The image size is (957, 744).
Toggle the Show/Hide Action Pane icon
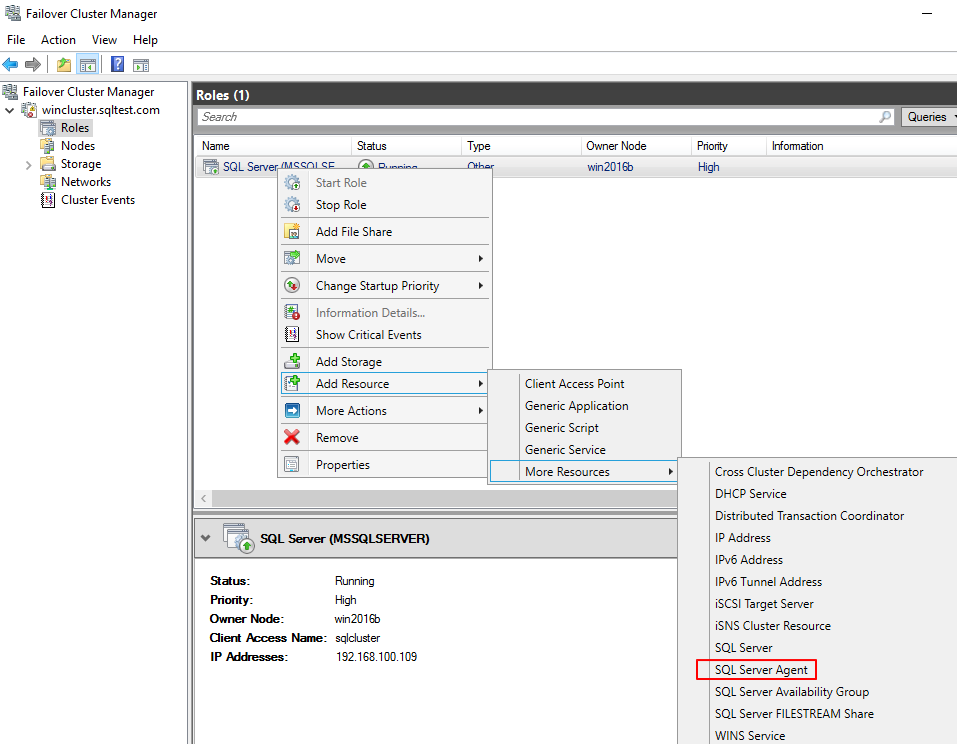click(141, 65)
